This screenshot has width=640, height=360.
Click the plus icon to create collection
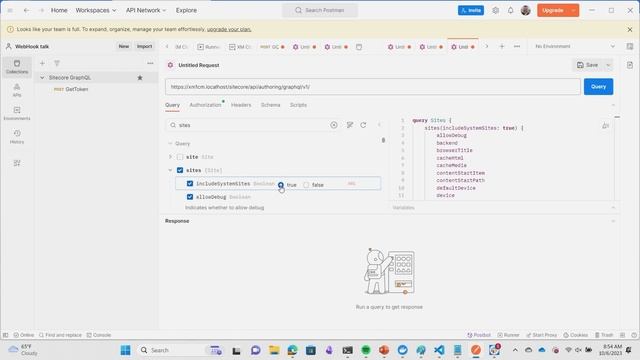click(x=42, y=63)
